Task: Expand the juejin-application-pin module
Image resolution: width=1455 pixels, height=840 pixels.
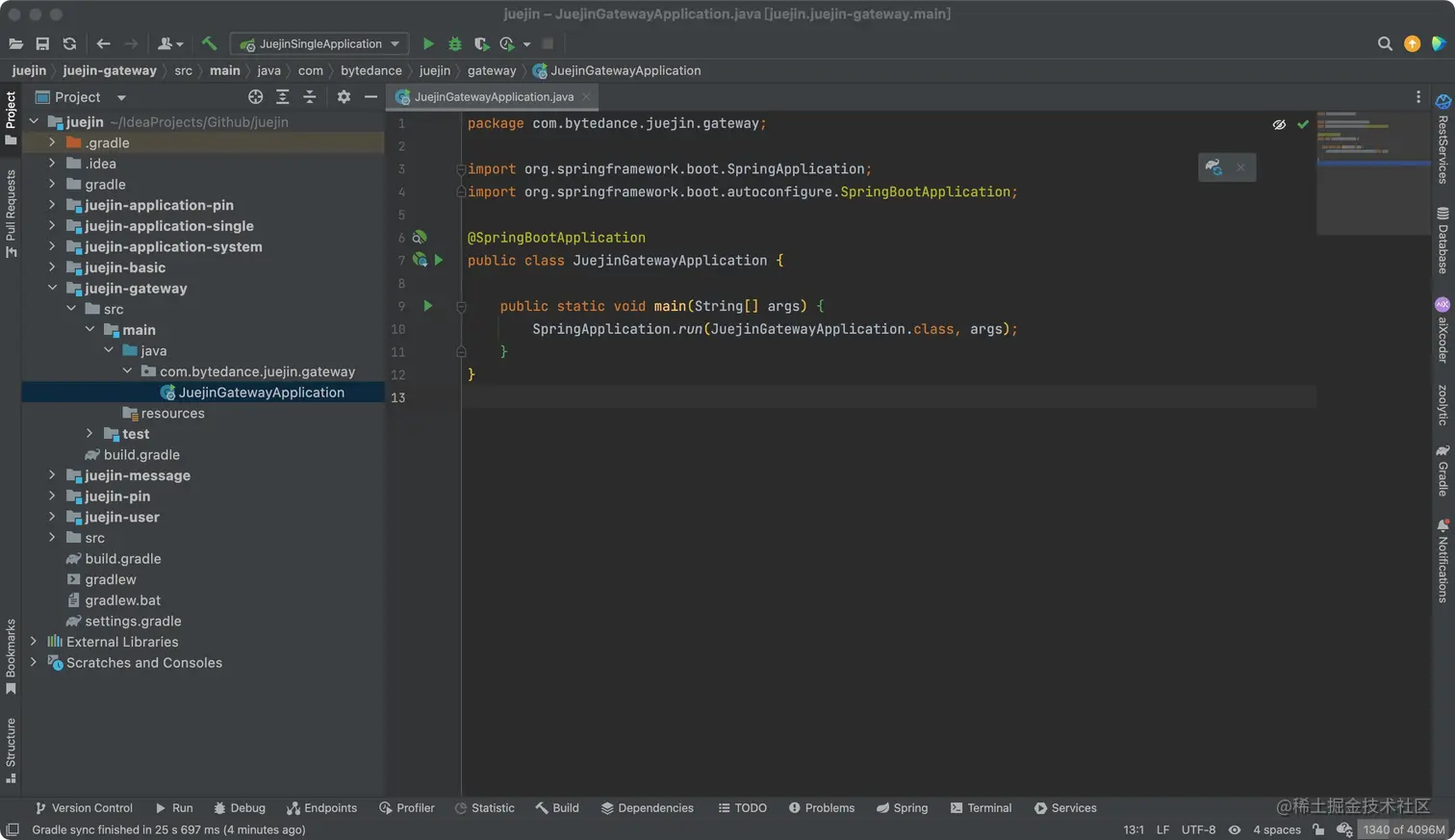Action: pos(53,205)
